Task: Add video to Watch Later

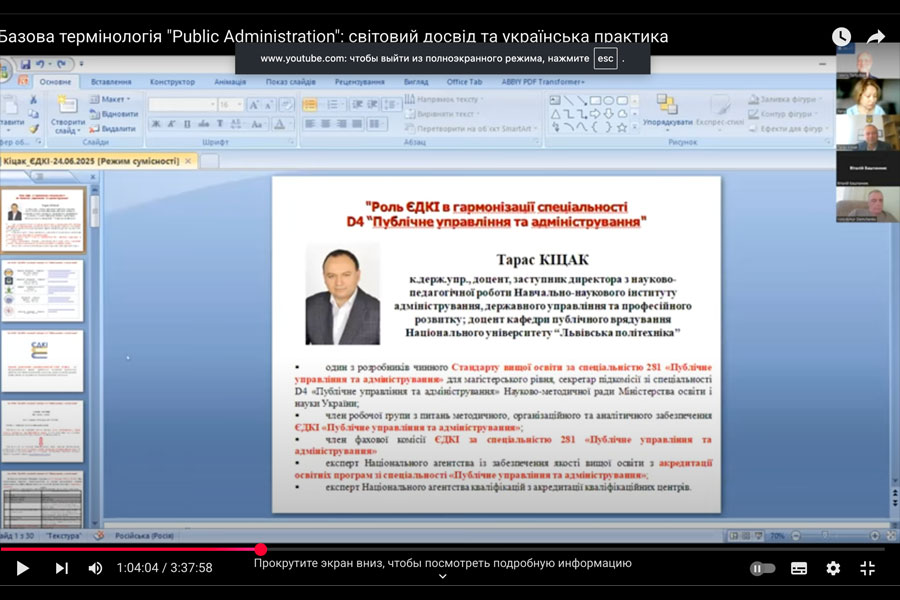Action: [x=841, y=37]
